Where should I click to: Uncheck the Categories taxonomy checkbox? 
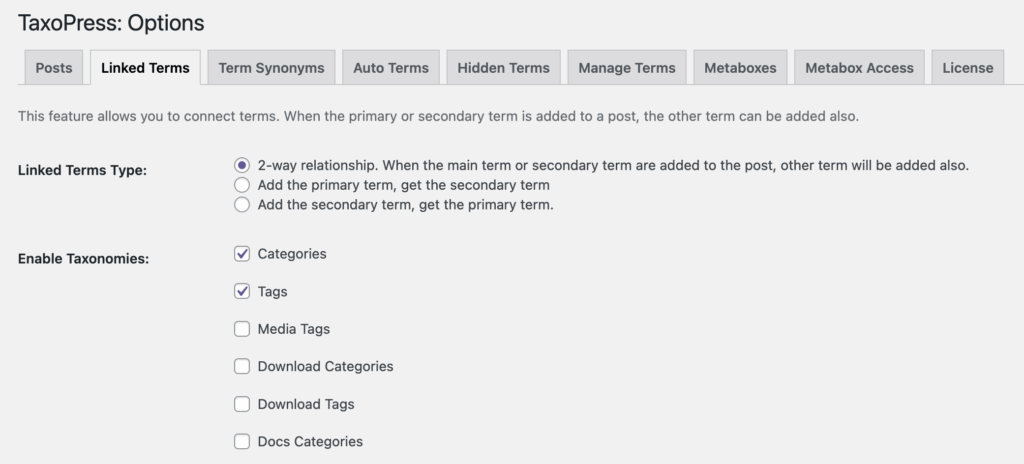[242, 254]
